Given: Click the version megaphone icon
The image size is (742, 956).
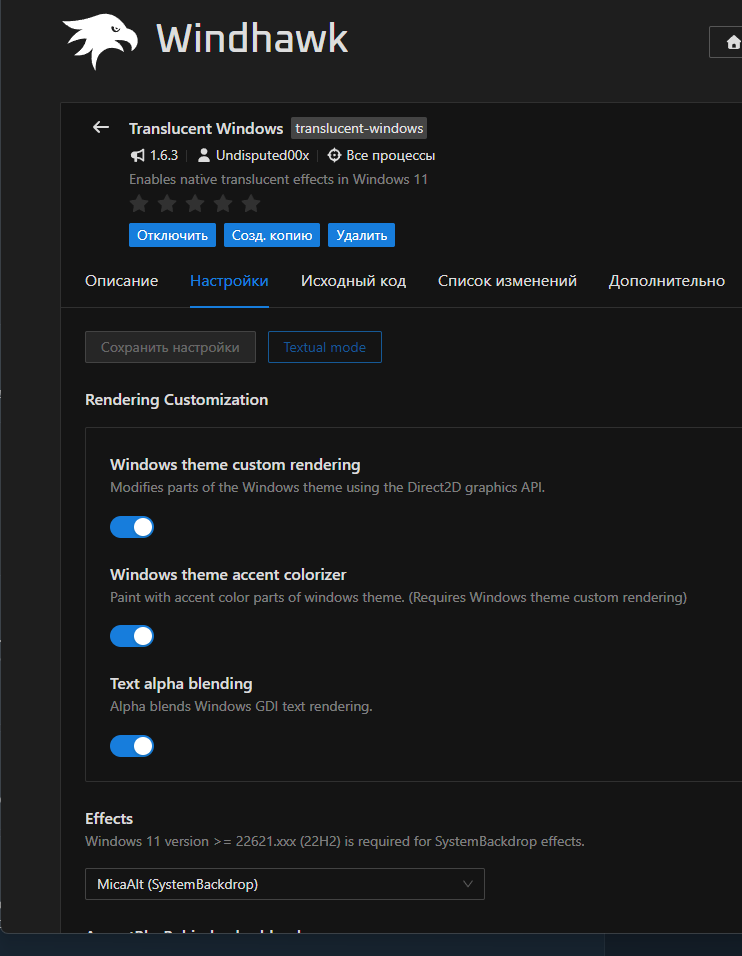Looking at the screenshot, I should 137,155.
